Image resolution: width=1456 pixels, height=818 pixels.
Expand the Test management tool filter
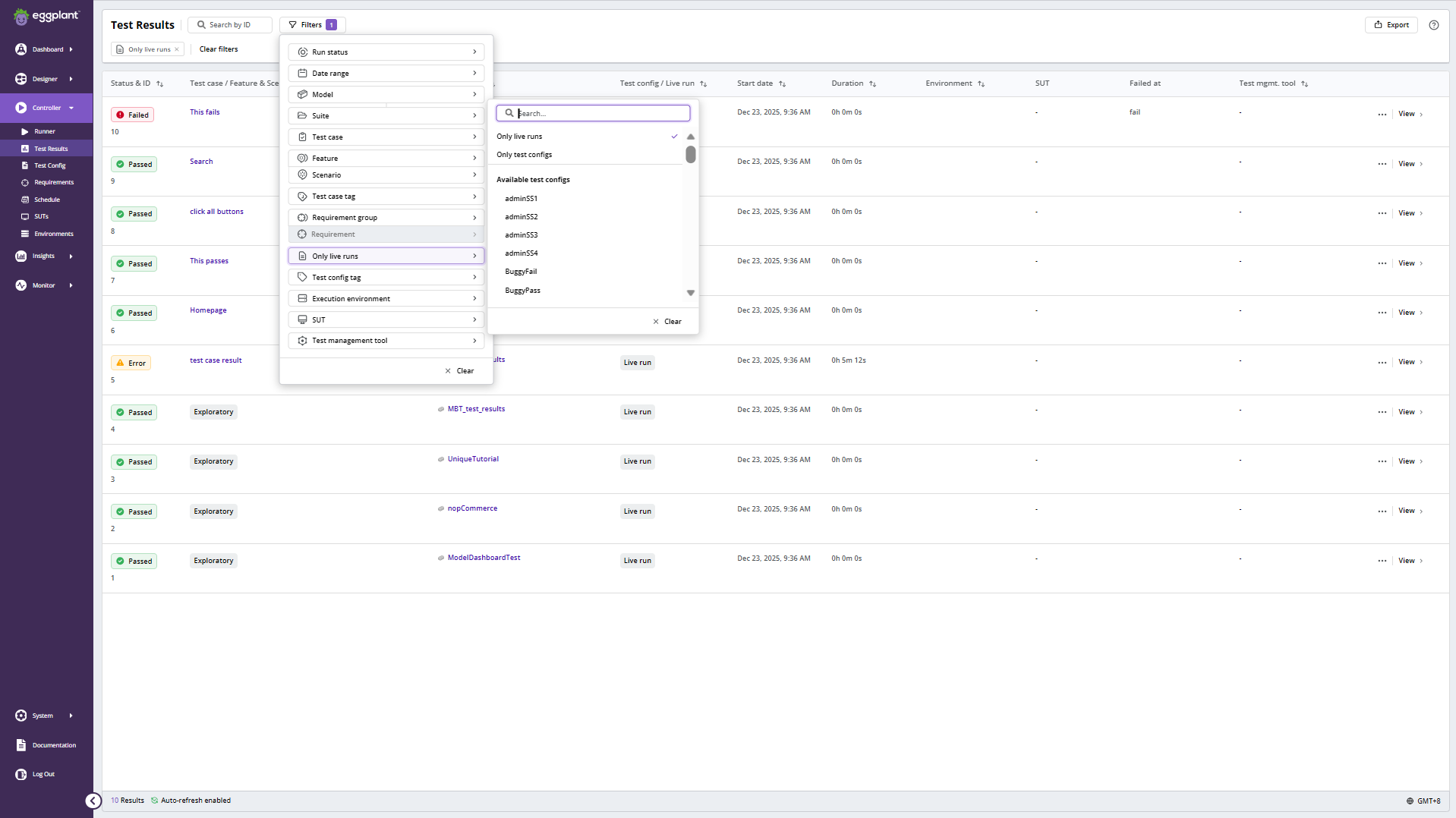point(386,340)
